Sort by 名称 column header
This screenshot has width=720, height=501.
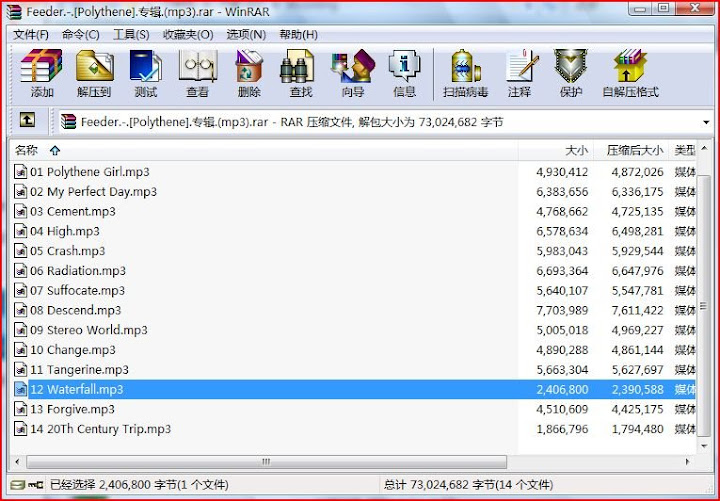click(264, 150)
